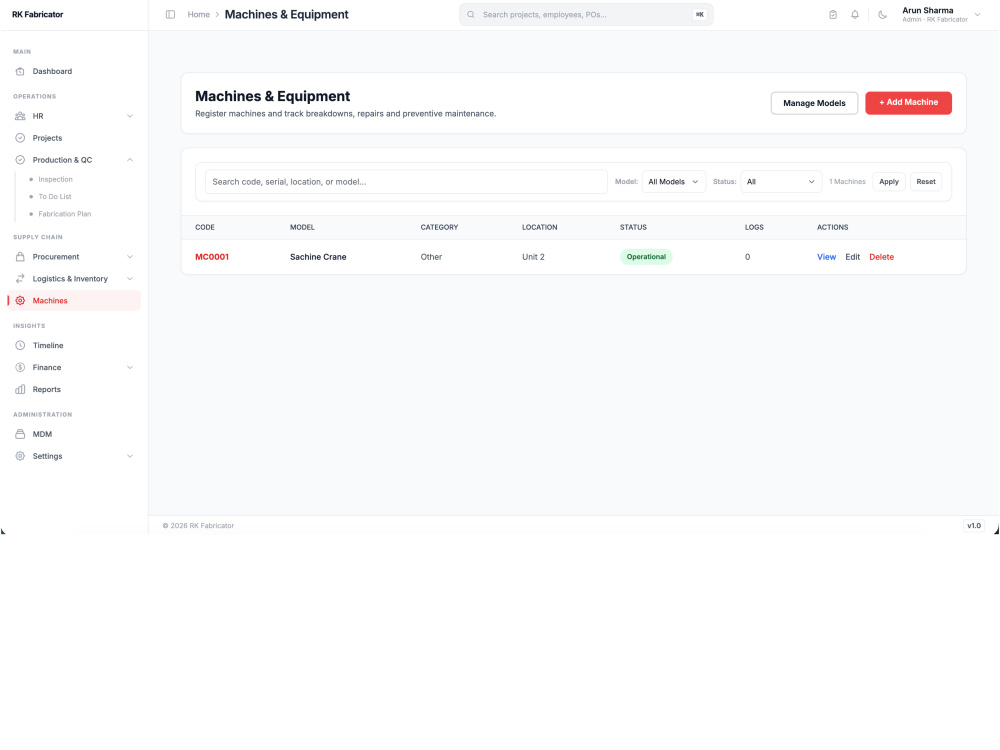Click the Unit 2 location cell
1000x750 pixels.
click(x=533, y=257)
